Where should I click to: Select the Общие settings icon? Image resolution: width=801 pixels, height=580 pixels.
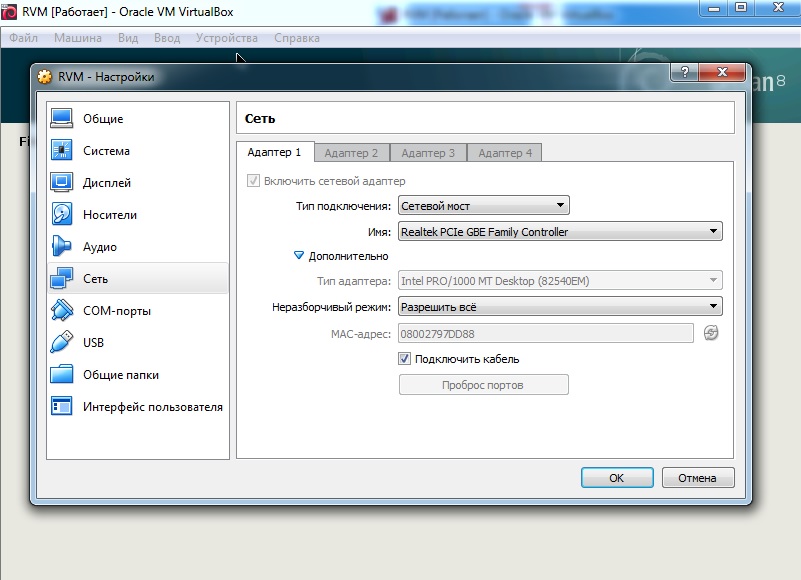(x=62, y=119)
